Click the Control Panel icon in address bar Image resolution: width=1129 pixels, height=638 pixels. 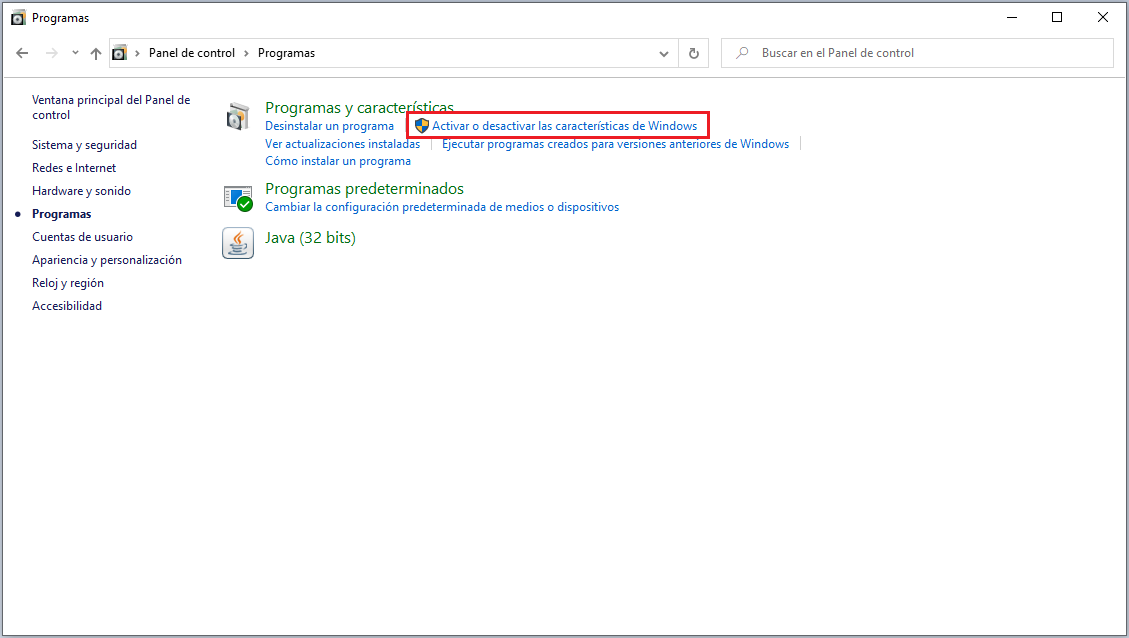click(x=120, y=53)
